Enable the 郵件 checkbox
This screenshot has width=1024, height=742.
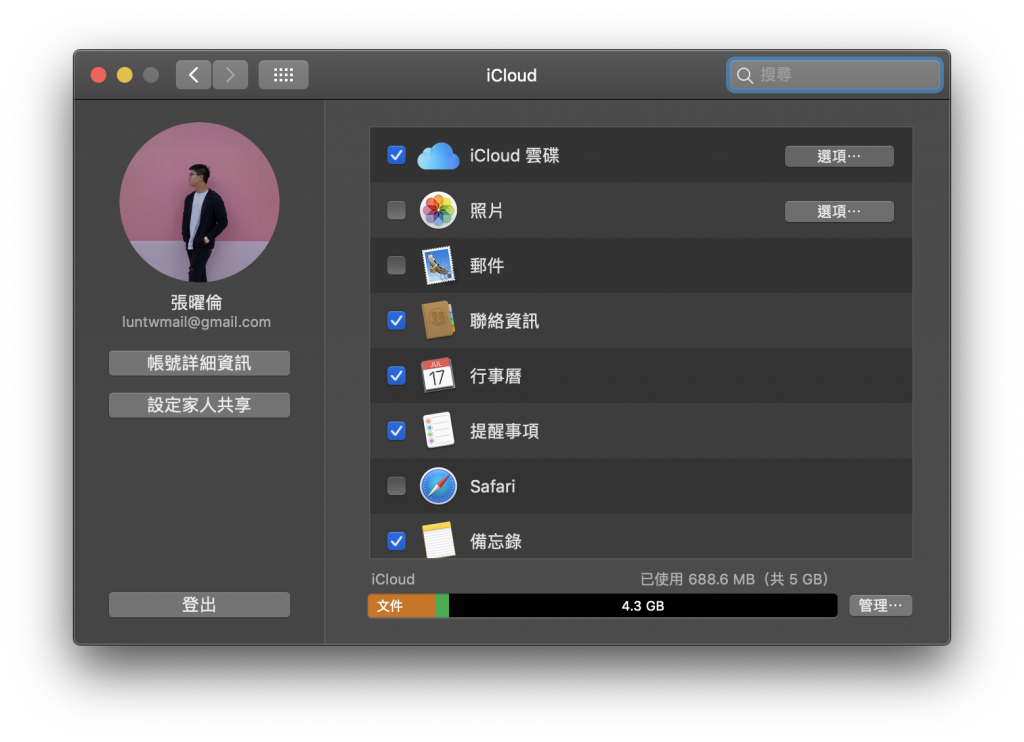click(396, 265)
